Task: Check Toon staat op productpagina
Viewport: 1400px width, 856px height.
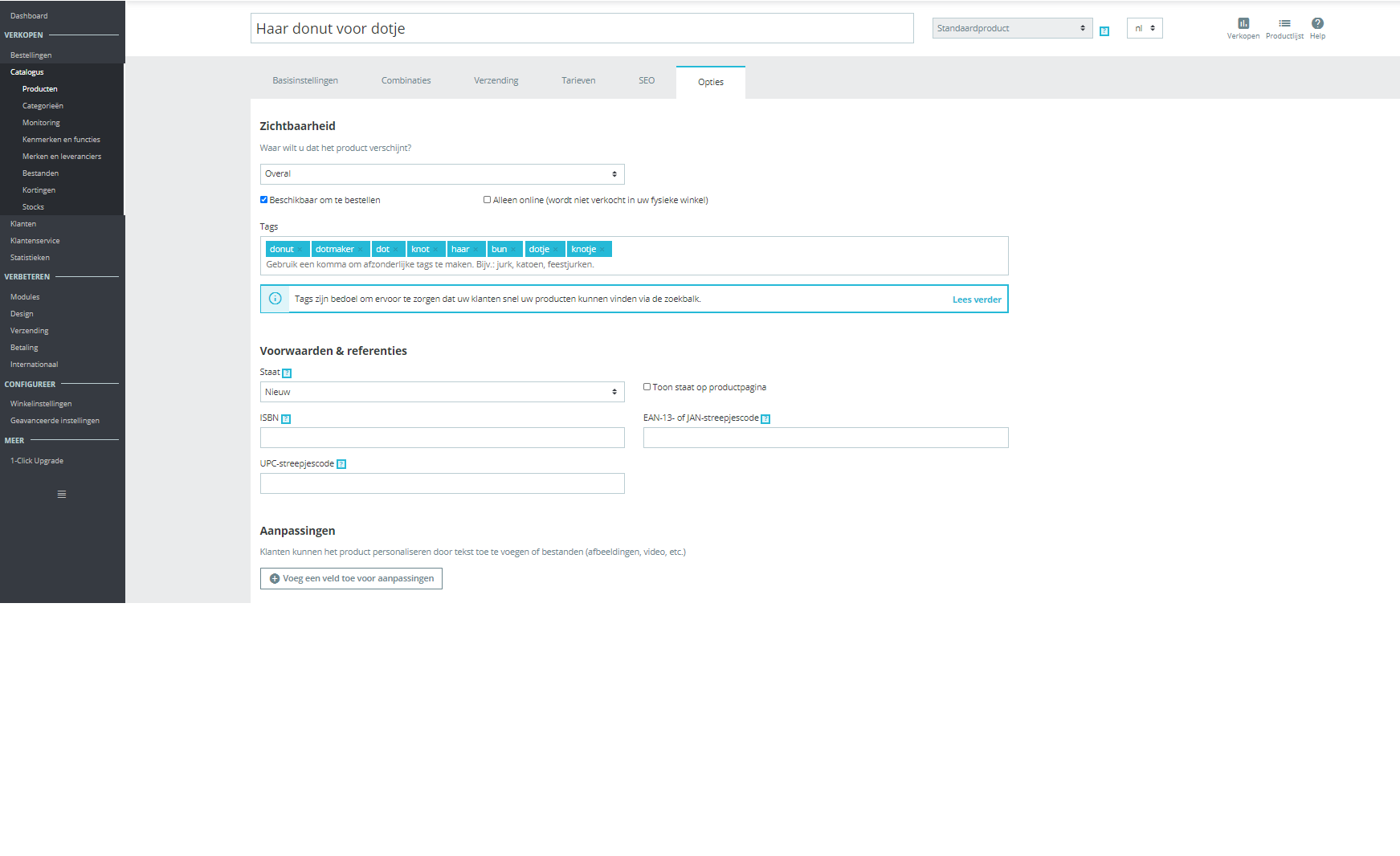Action: pyautogui.click(x=647, y=387)
